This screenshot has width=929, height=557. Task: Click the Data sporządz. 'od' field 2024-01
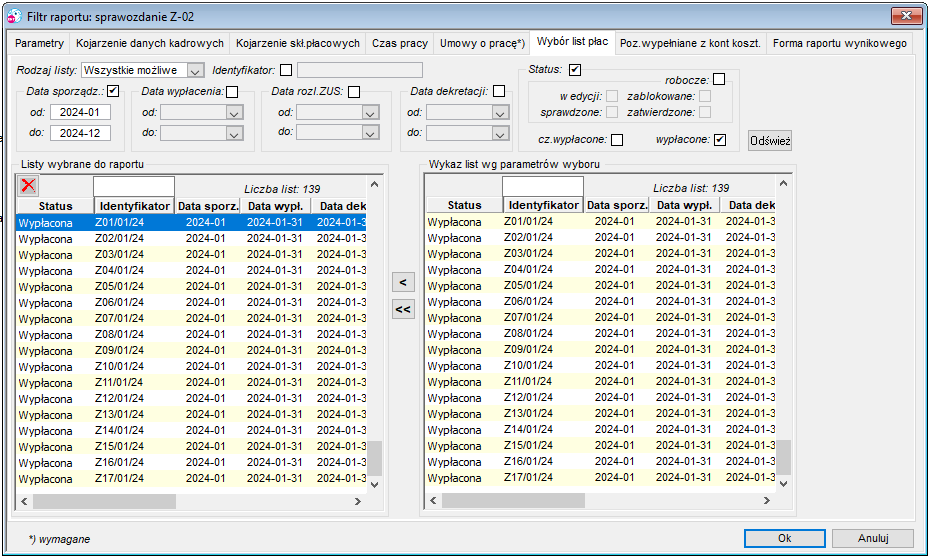(x=80, y=112)
